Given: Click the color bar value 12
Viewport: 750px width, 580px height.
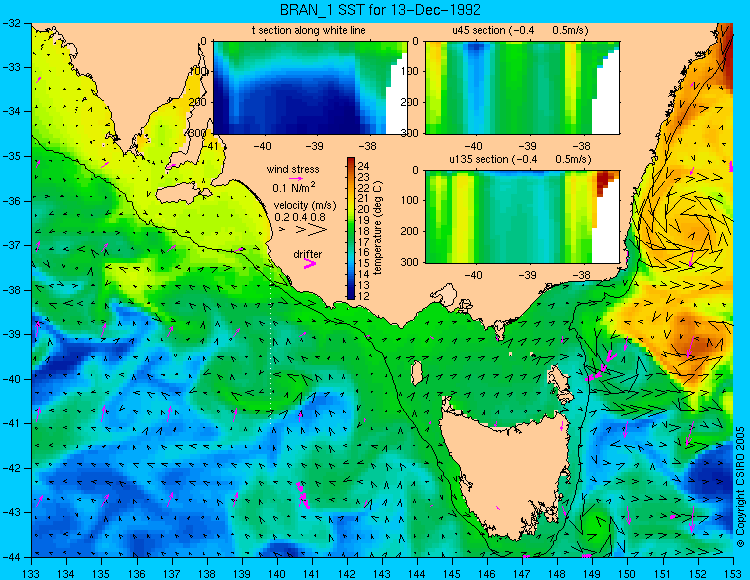Looking at the screenshot, I should (x=363, y=296).
